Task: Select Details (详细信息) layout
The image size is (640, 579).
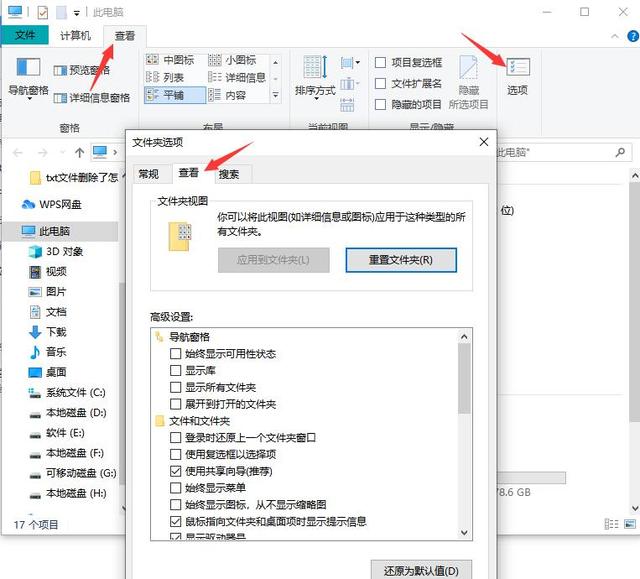Action: (237, 77)
